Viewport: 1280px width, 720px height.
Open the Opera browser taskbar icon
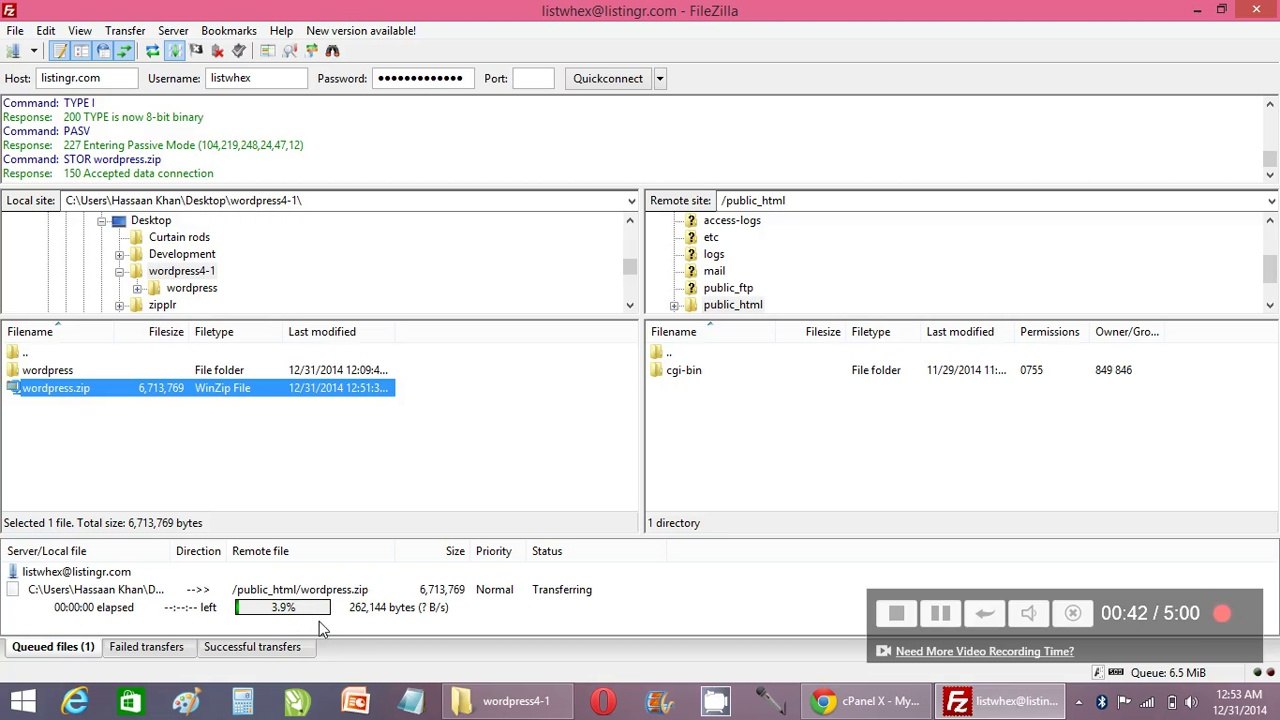click(x=603, y=701)
